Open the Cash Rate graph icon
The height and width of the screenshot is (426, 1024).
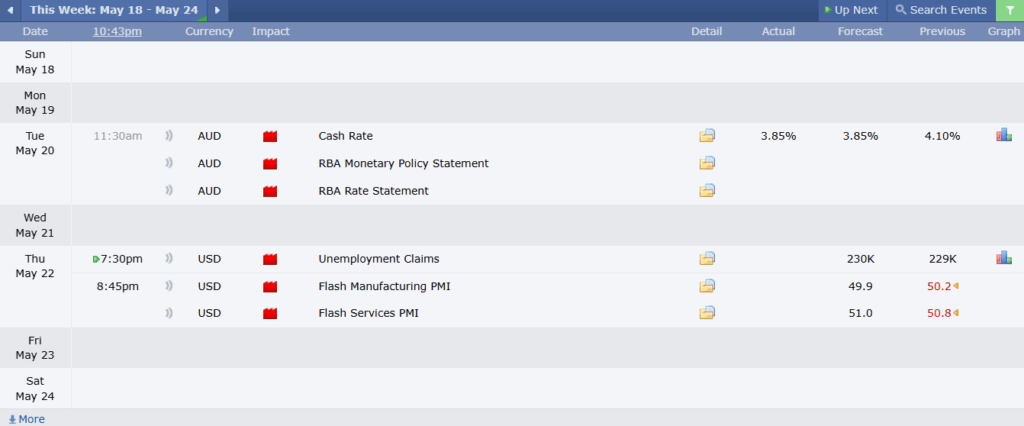1004,135
